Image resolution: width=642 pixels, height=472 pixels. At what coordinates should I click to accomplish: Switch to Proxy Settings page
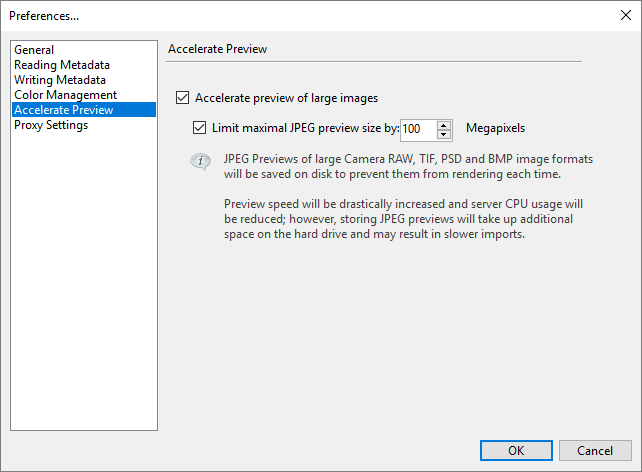point(51,125)
